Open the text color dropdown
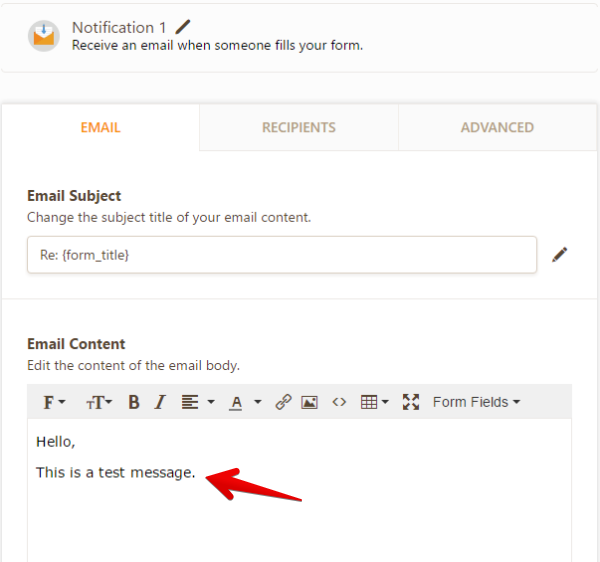 click(x=245, y=402)
